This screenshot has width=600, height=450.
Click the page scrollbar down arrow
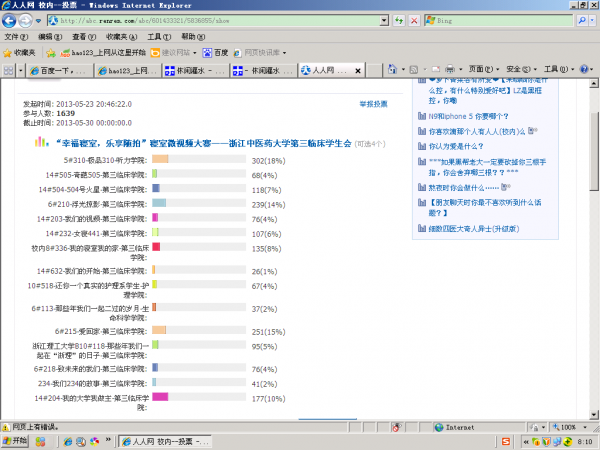[x=593, y=414]
